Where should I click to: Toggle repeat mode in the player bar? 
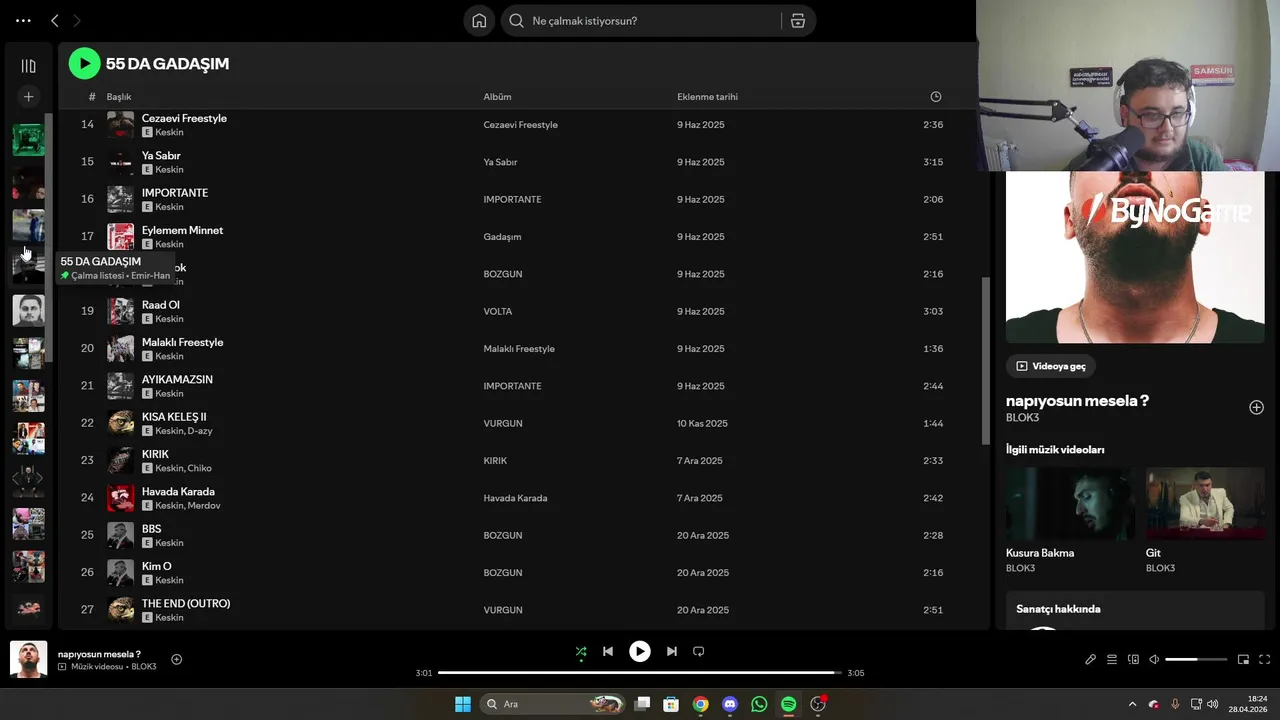[699, 651]
